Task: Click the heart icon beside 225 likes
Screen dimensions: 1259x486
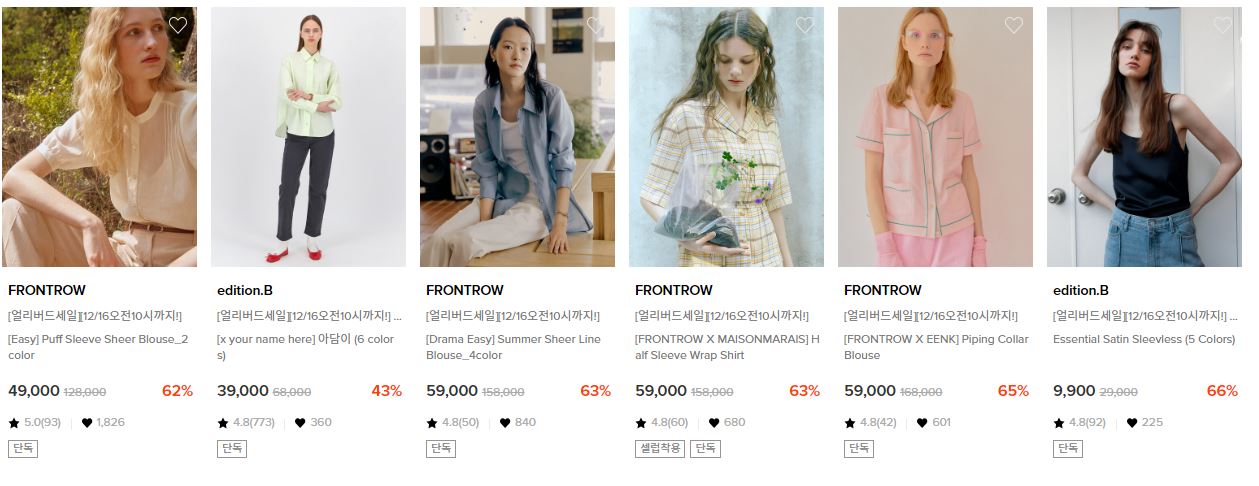Action: pyautogui.click(x=1132, y=423)
